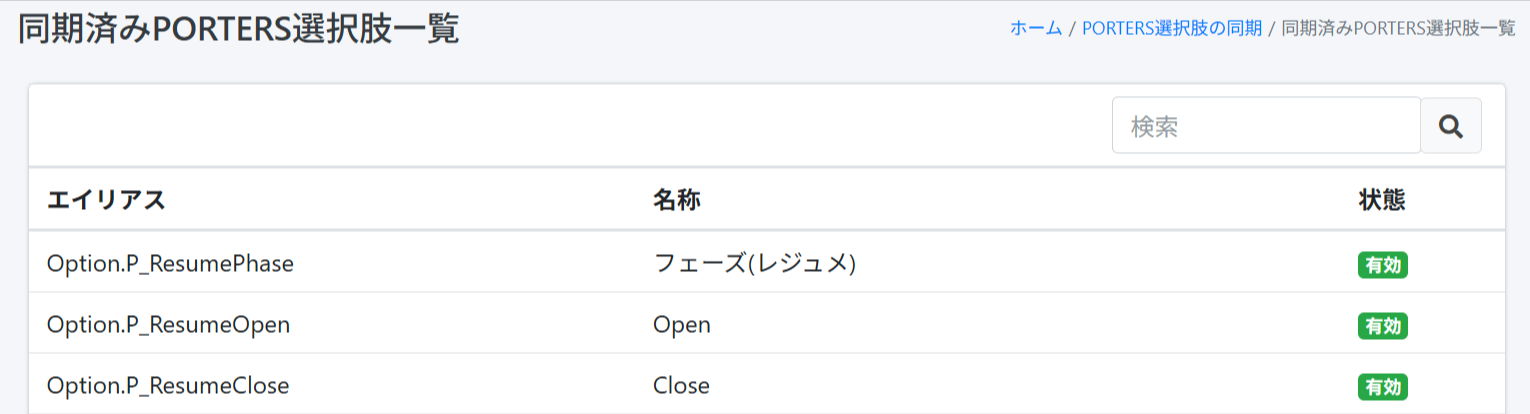Select the Option.P_ResumeClose alias cell

(x=168, y=385)
